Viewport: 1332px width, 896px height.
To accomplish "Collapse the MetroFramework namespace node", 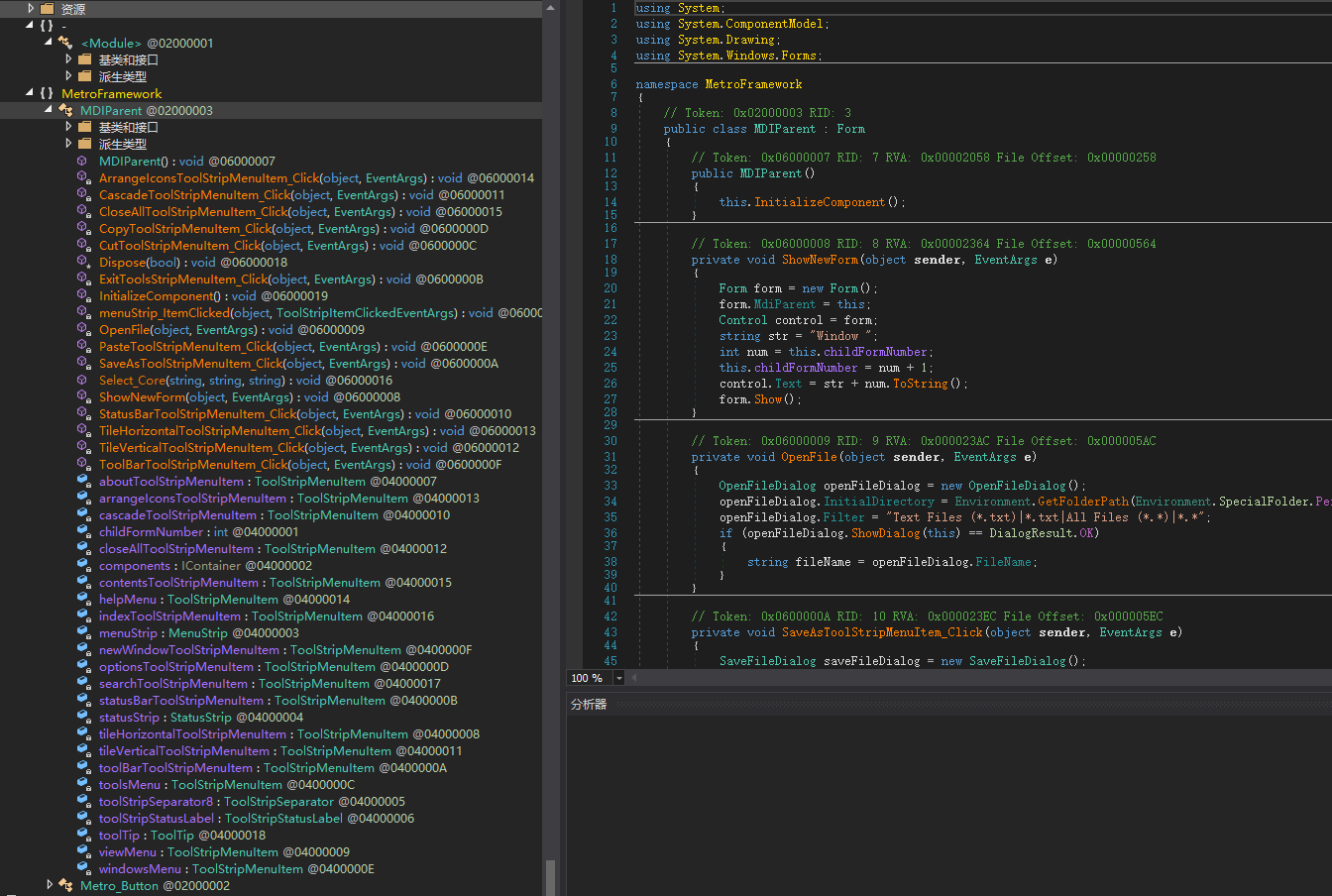I will 30,93.
